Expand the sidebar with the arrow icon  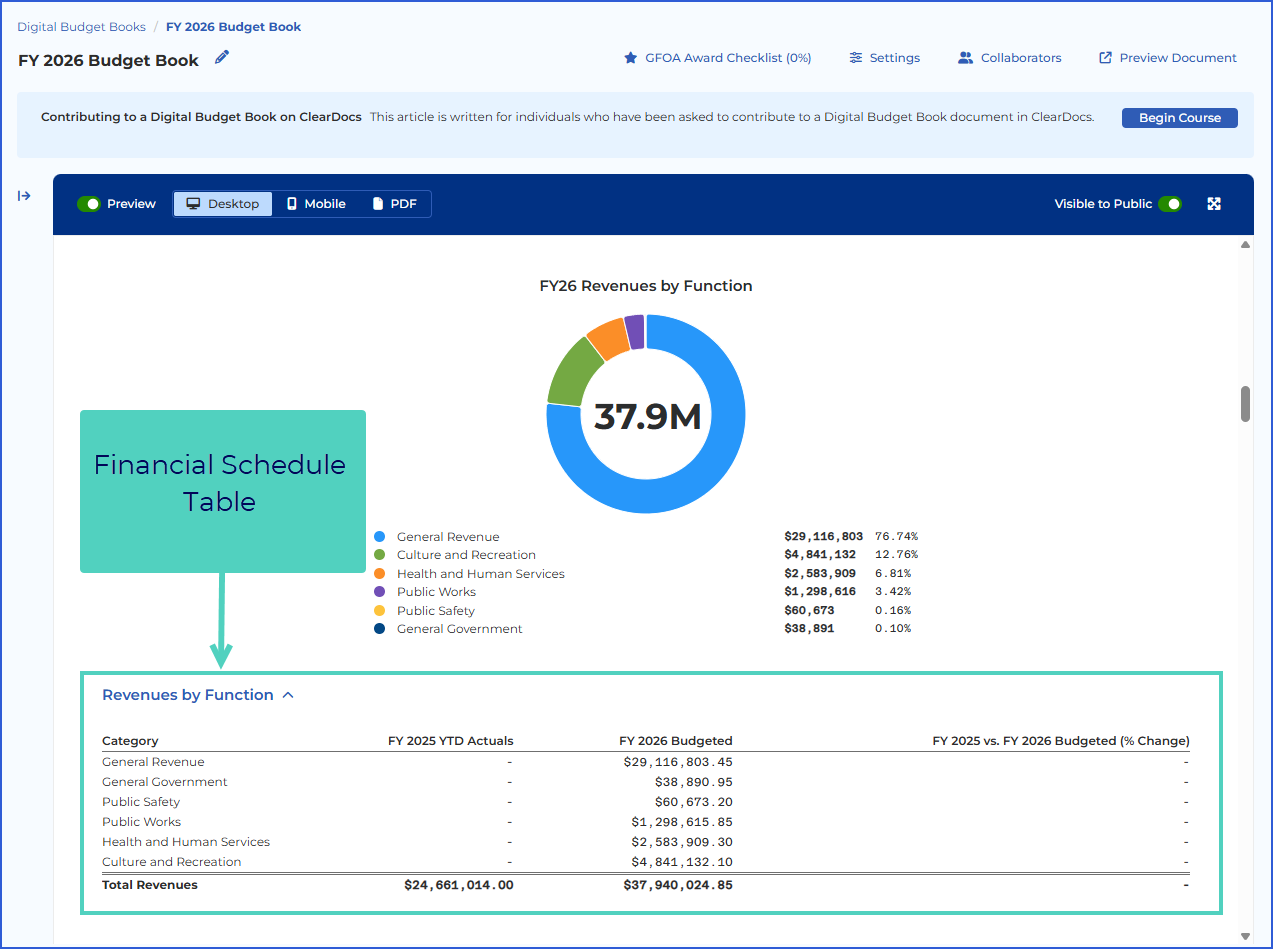pyautogui.click(x=24, y=196)
